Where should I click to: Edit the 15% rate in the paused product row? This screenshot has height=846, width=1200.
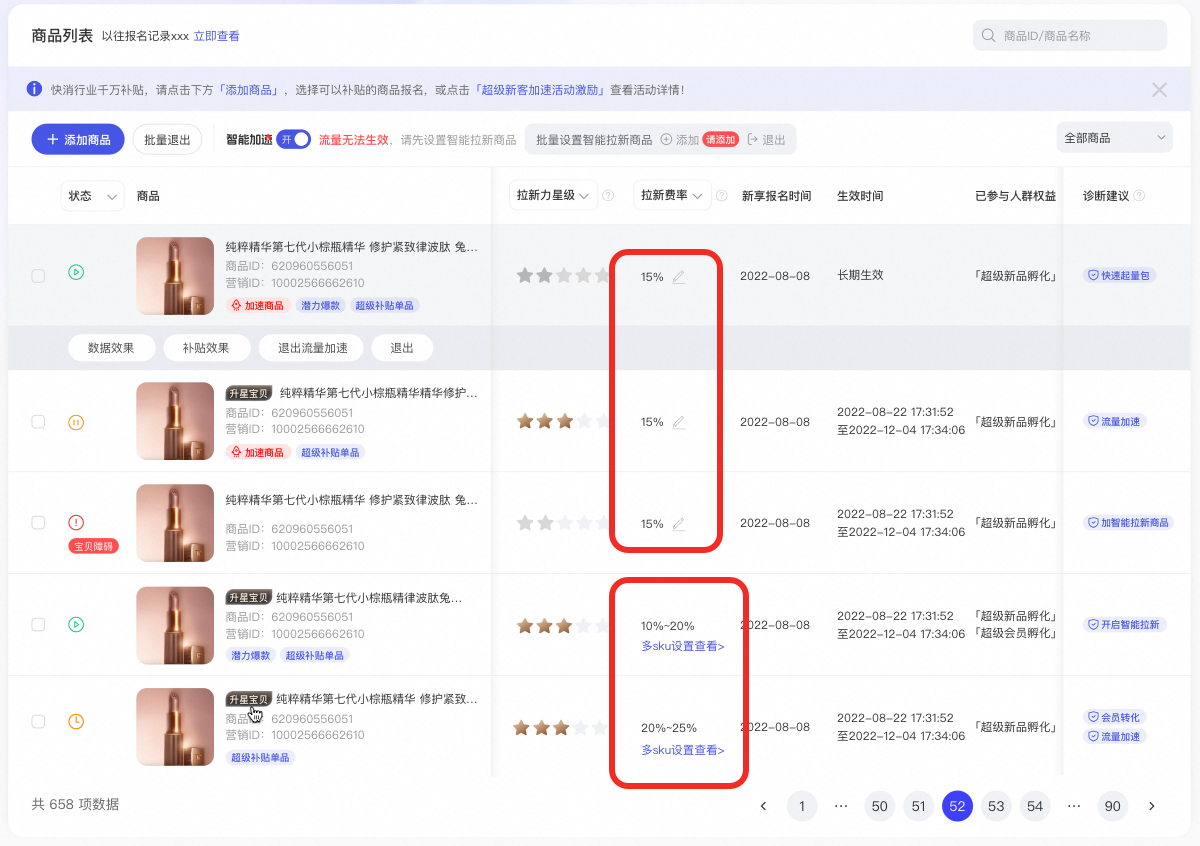(679, 422)
